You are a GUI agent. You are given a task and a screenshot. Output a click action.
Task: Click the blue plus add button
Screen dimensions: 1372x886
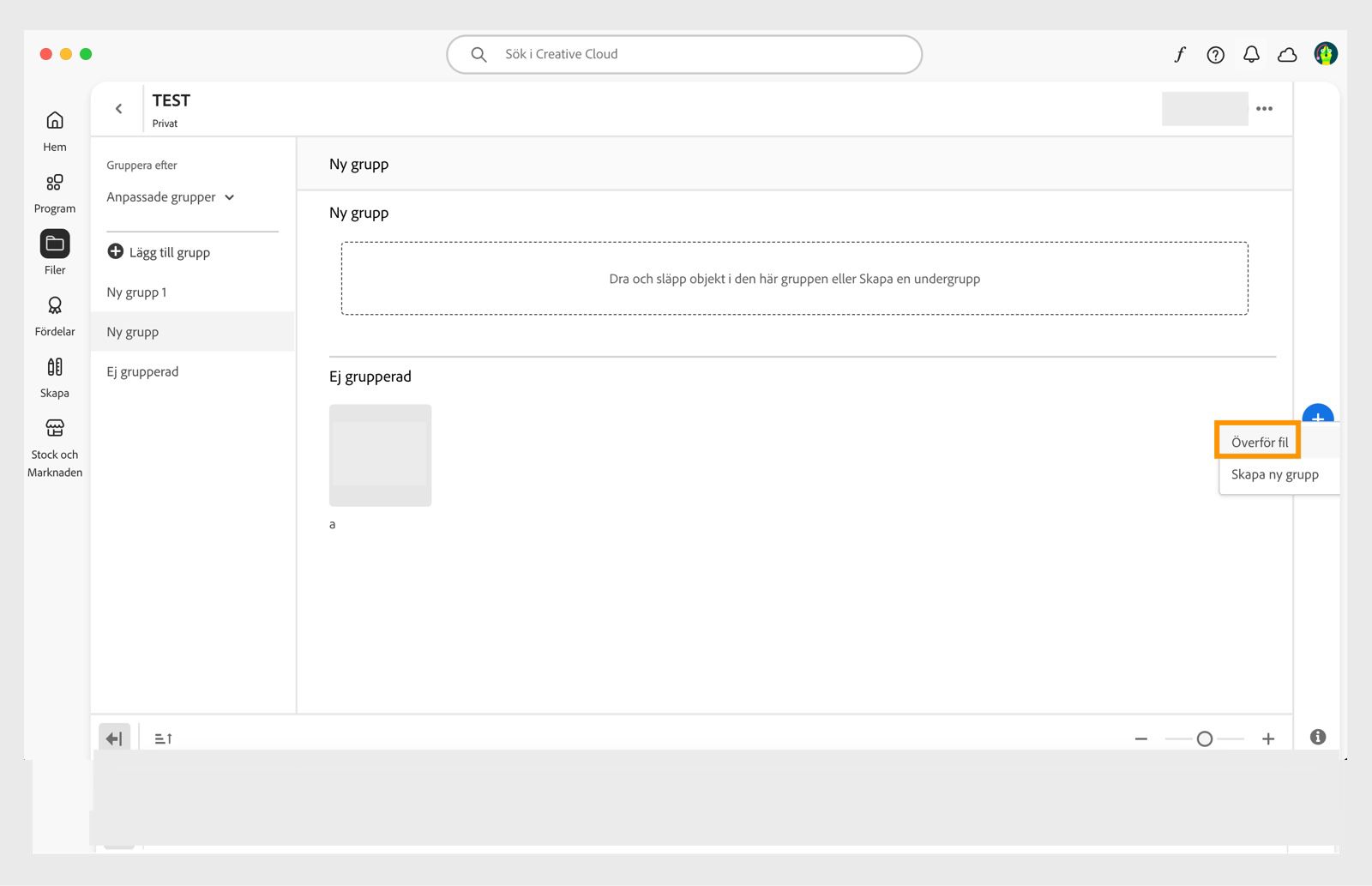[x=1318, y=413]
